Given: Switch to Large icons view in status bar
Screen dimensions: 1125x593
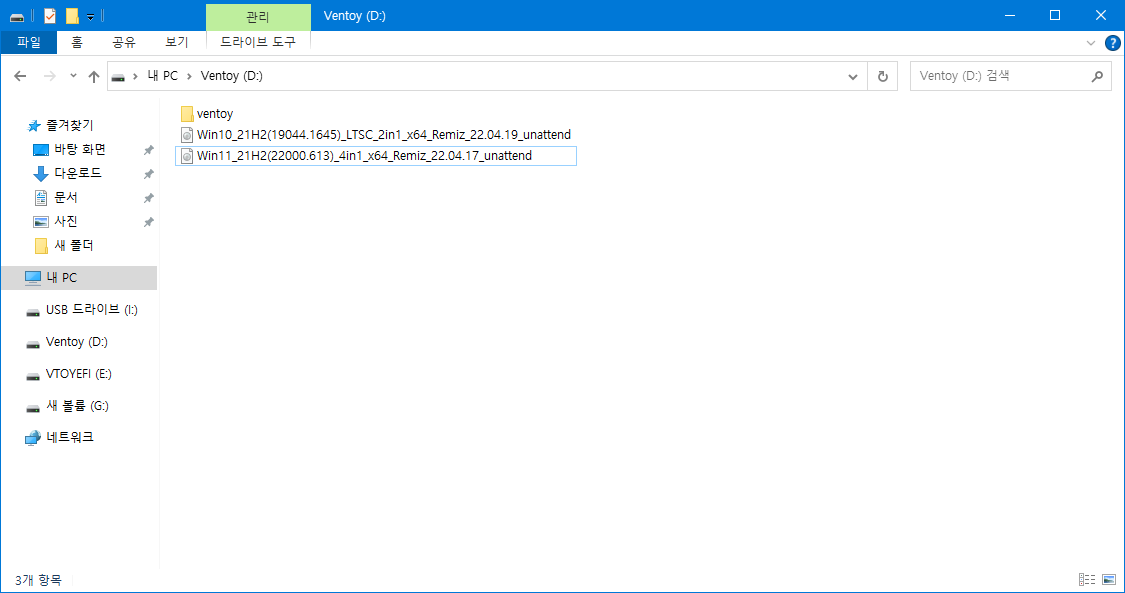Looking at the screenshot, I should pyautogui.click(x=1109, y=579).
